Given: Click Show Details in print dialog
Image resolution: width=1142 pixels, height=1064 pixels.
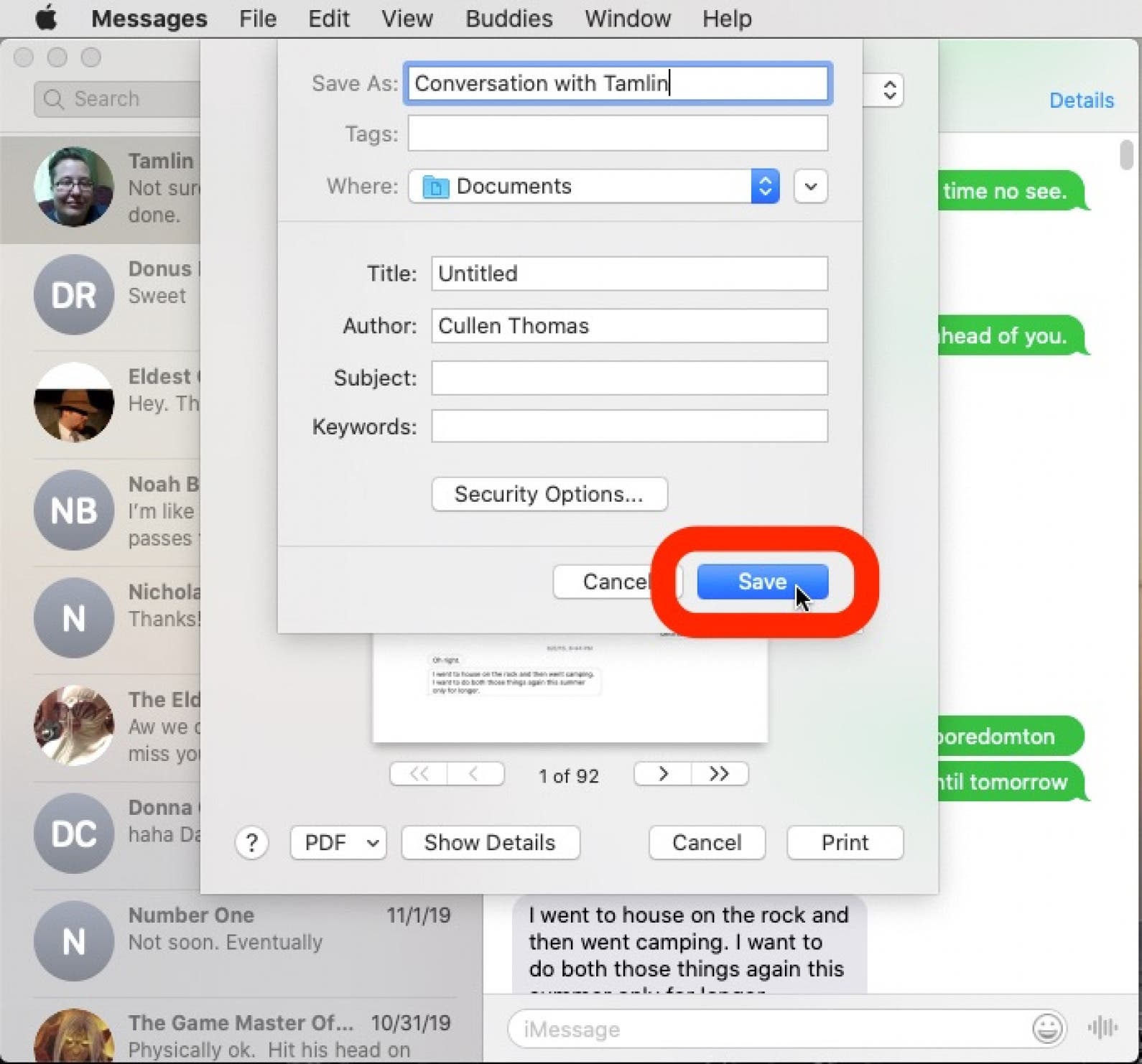Looking at the screenshot, I should pyautogui.click(x=490, y=843).
